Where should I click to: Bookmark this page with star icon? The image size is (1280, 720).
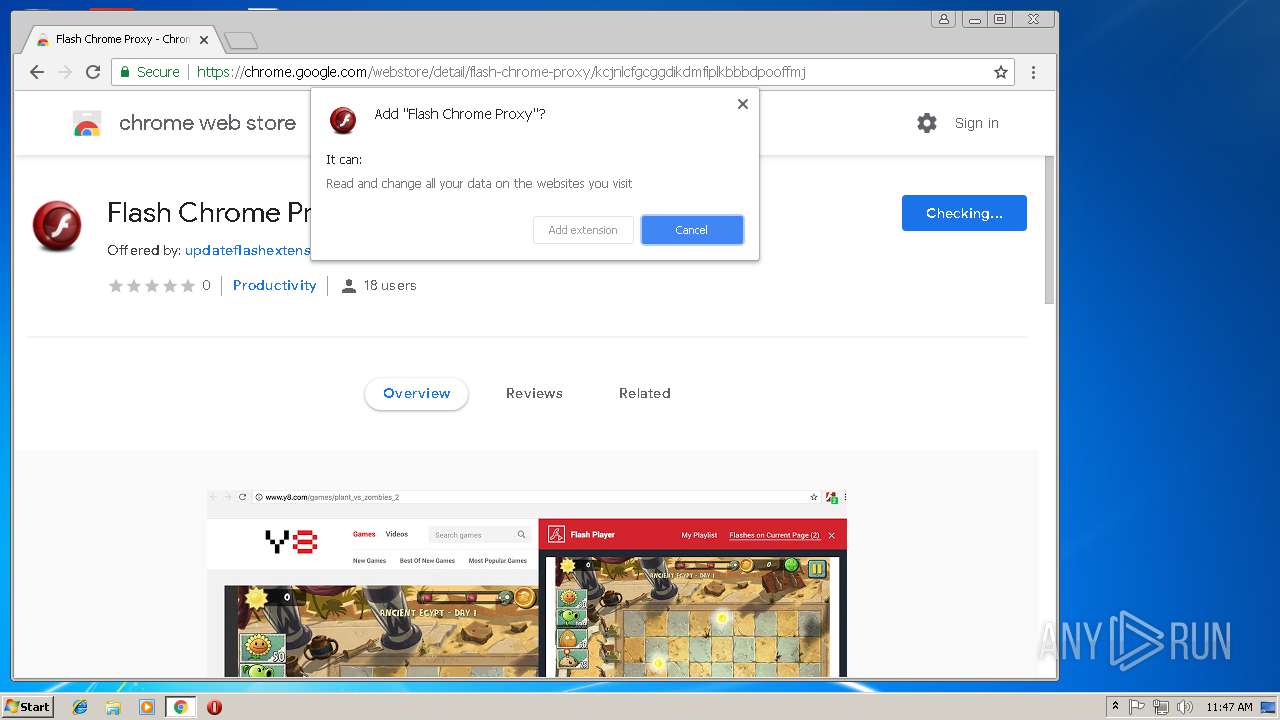tap(1000, 72)
